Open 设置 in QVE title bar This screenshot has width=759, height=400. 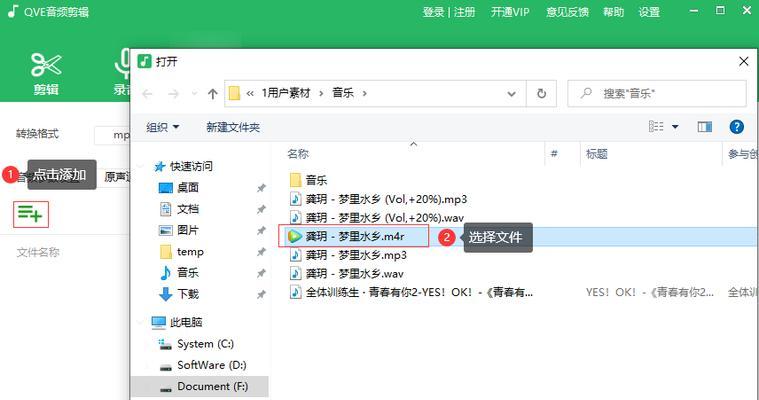pos(649,12)
